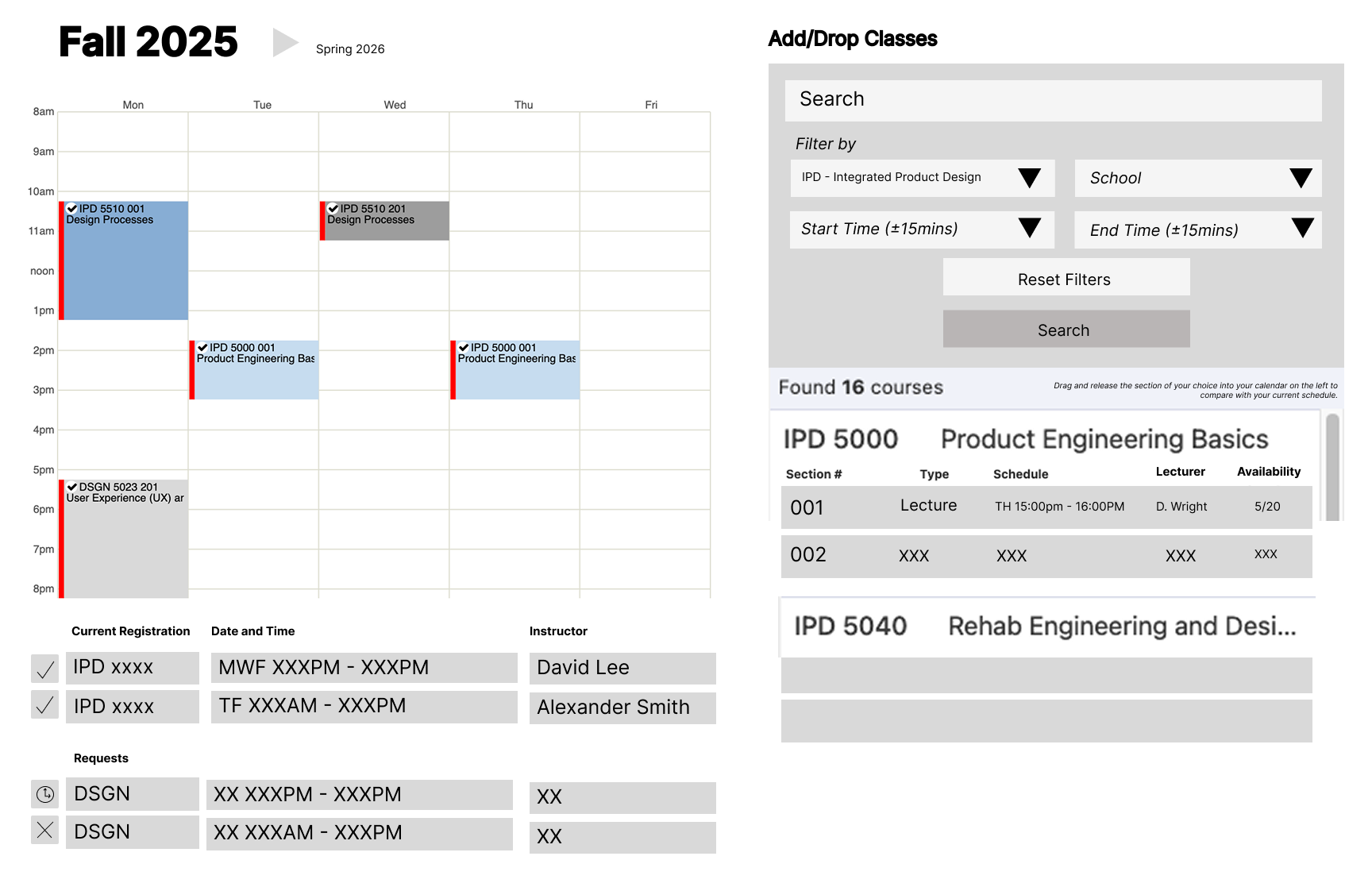Click checkmark on Monday IPD 5510 001 block
Image resolution: width=1372 pixels, height=887 pixels.
pos(72,209)
